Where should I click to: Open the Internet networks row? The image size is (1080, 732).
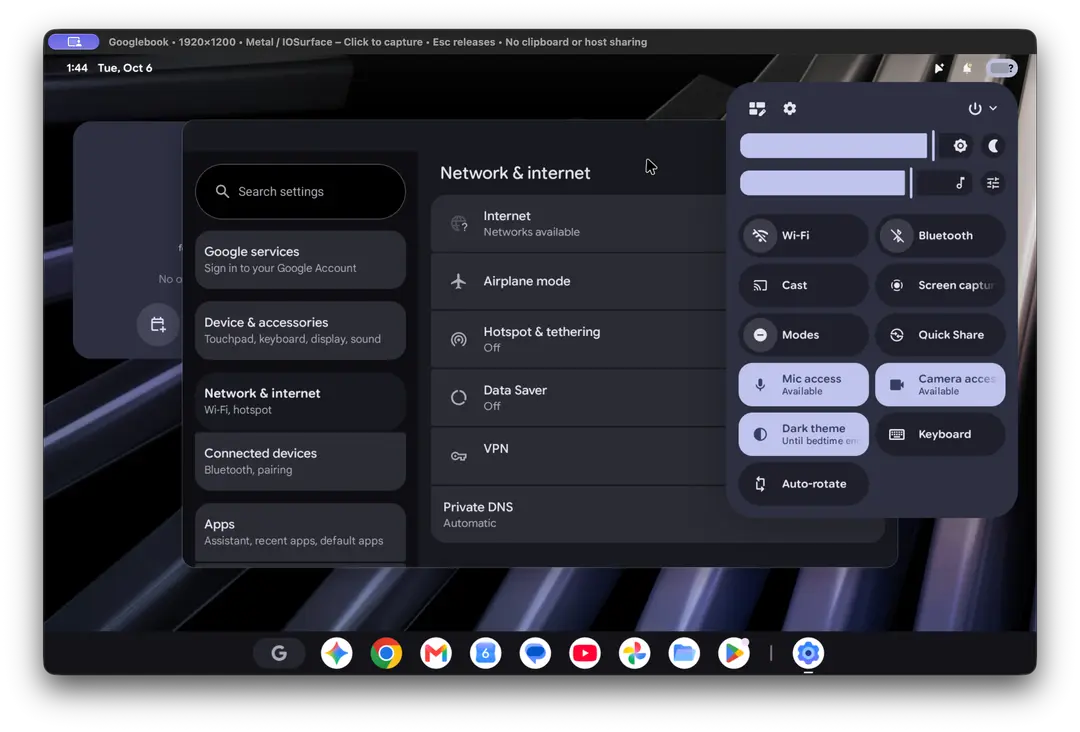pos(579,224)
